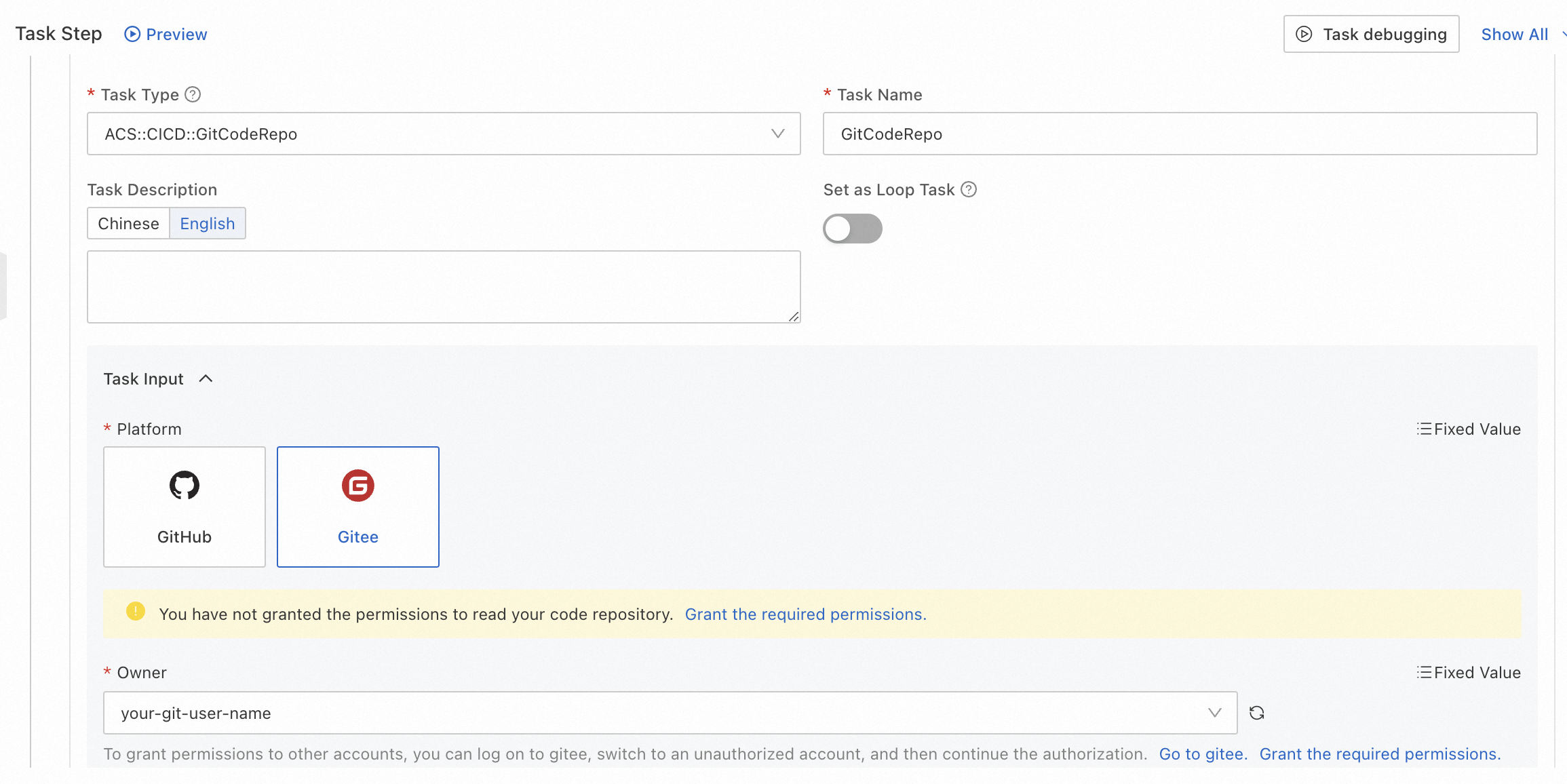Open Fixed Value options for Platform
This screenshot has width=1567, height=784.
[1469, 429]
